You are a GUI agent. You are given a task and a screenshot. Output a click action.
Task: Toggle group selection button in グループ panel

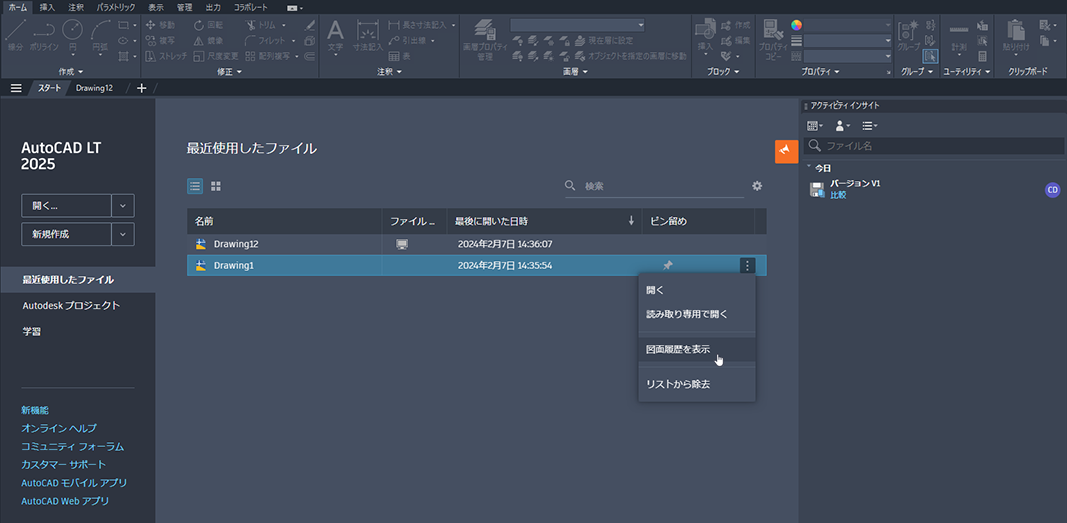[x=931, y=56]
